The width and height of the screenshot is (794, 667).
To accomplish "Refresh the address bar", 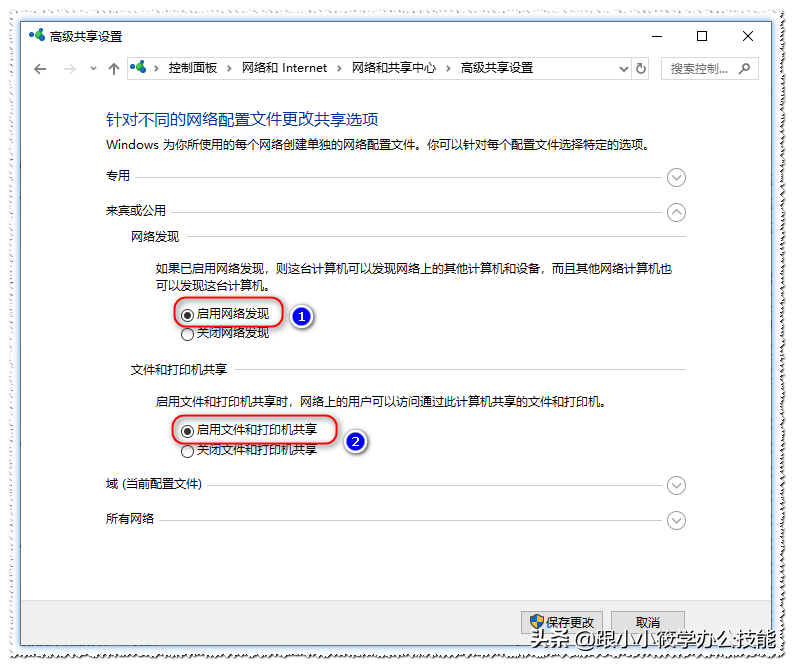I will 641,68.
